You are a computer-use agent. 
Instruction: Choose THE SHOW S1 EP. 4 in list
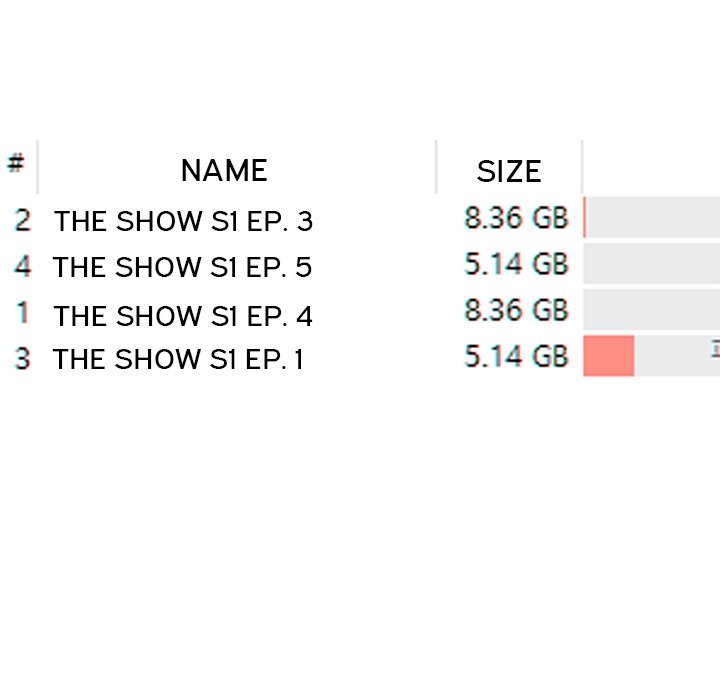183,316
